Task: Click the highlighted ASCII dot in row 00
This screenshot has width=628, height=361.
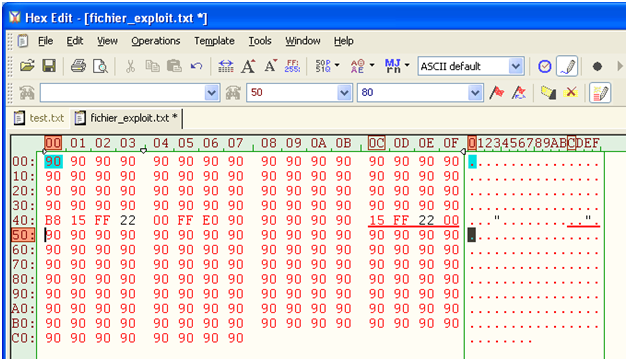Action: [x=473, y=162]
